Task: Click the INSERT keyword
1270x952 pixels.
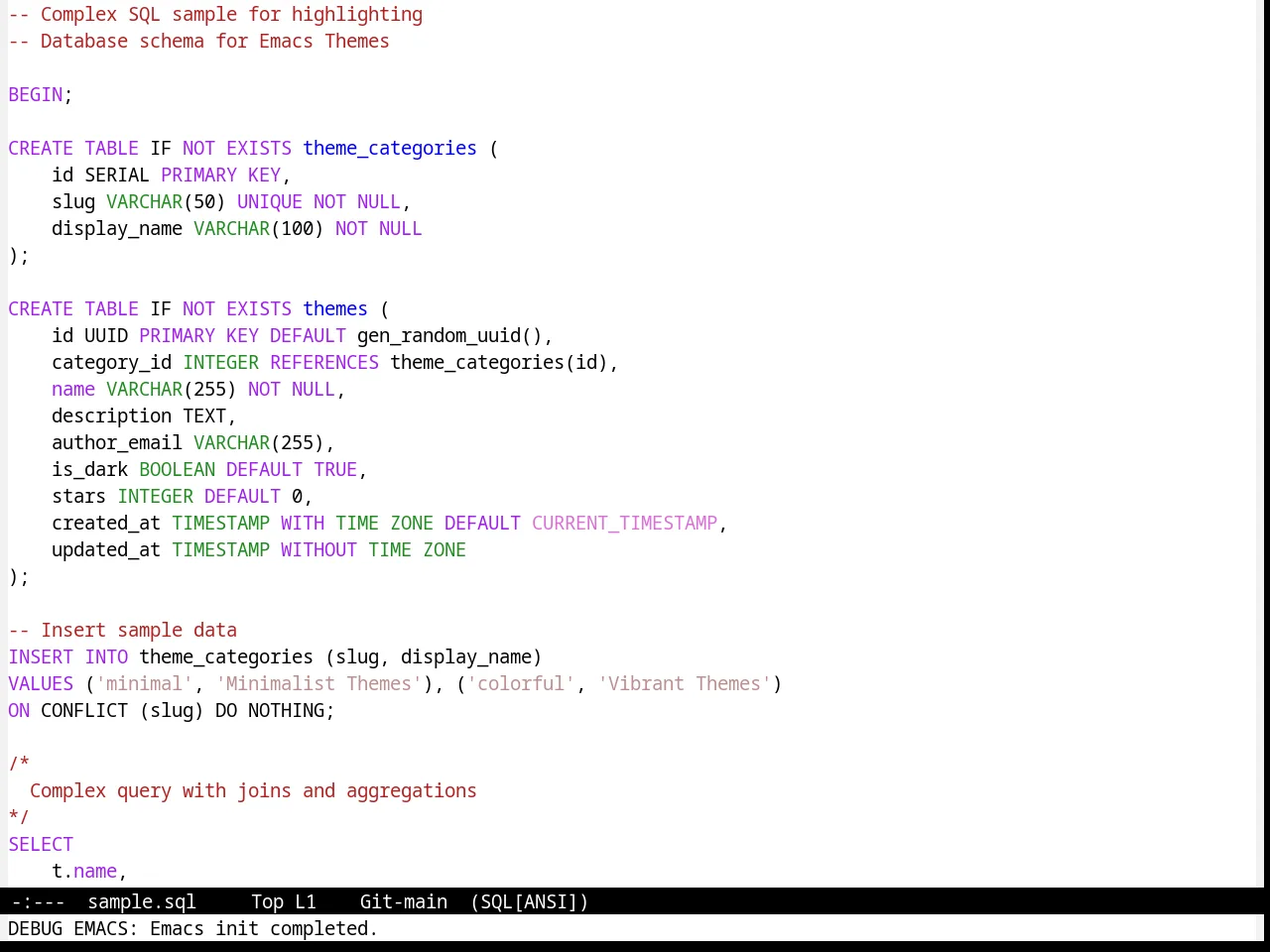Action: click(41, 656)
